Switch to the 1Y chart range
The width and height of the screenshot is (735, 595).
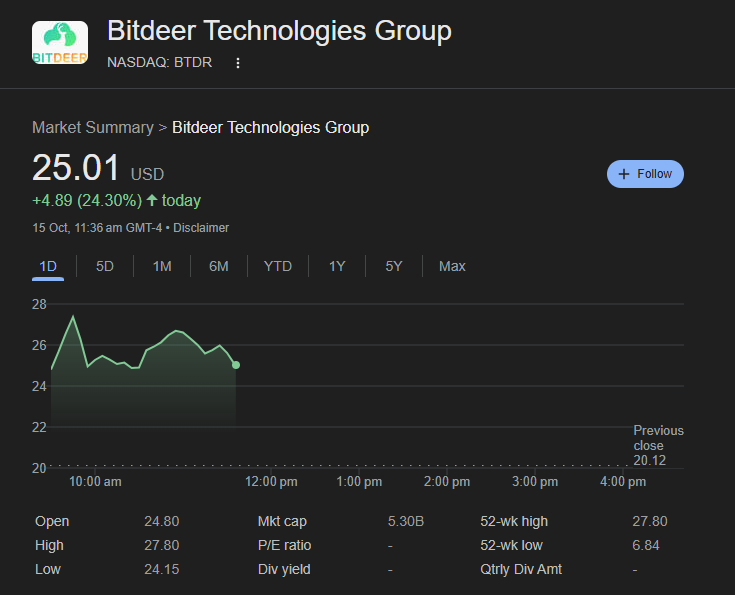[337, 266]
